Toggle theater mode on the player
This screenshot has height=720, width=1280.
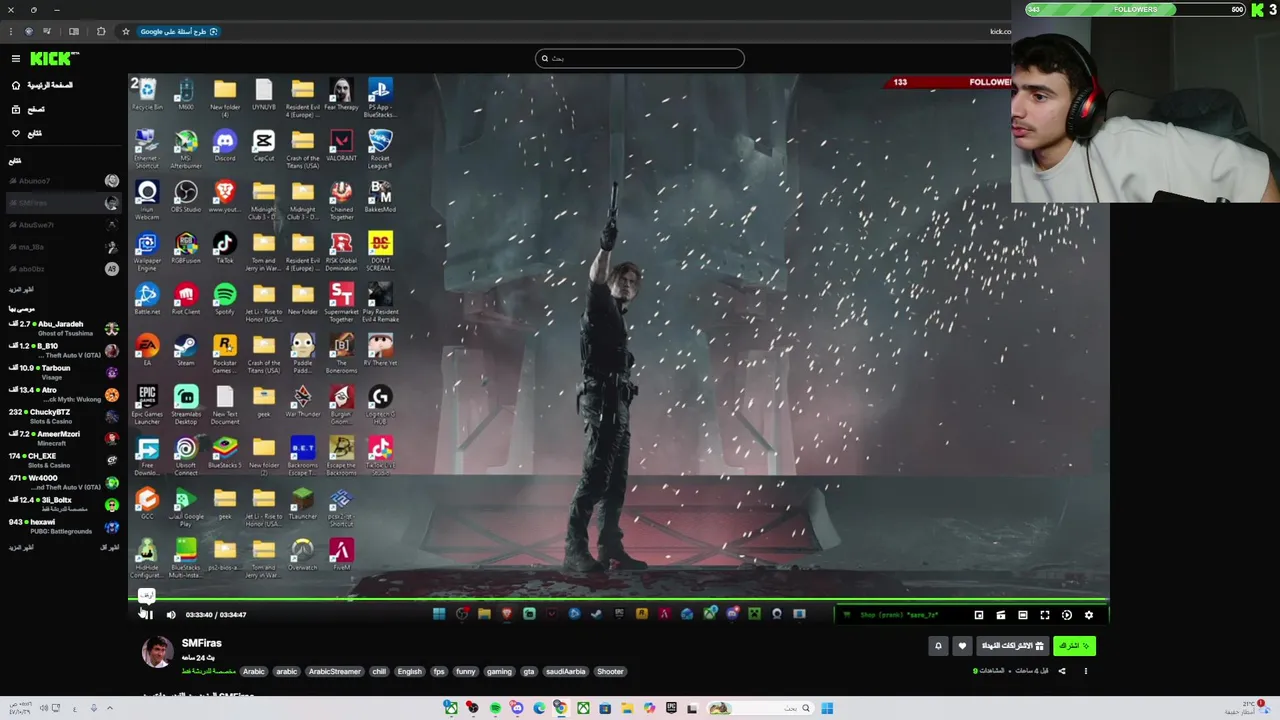pyautogui.click(x=1023, y=615)
